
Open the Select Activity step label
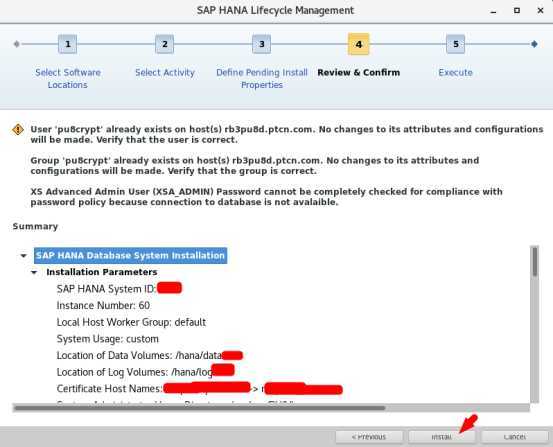tap(165, 72)
